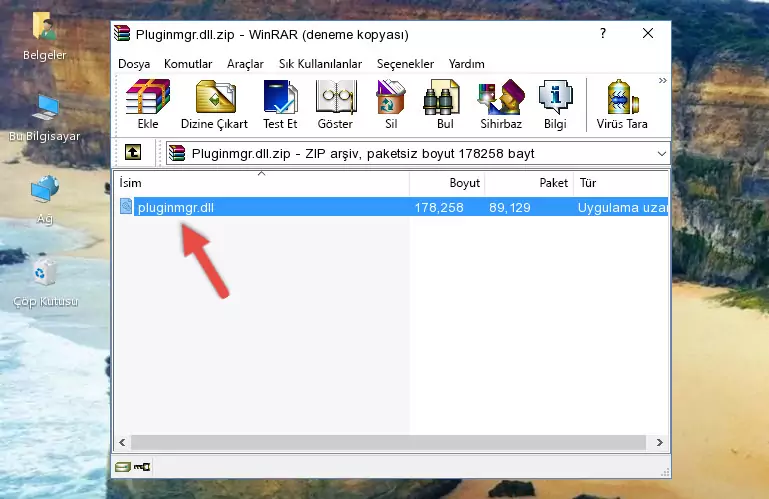Click the disk icon in status bar
This screenshot has height=499, width=769.
pyautogui.click(x=122, y=467)
